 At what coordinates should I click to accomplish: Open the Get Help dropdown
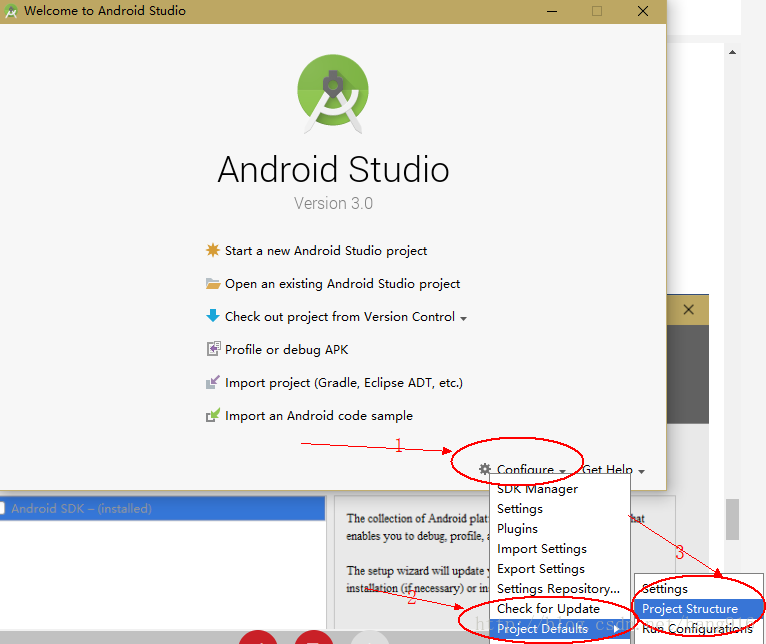608,470
